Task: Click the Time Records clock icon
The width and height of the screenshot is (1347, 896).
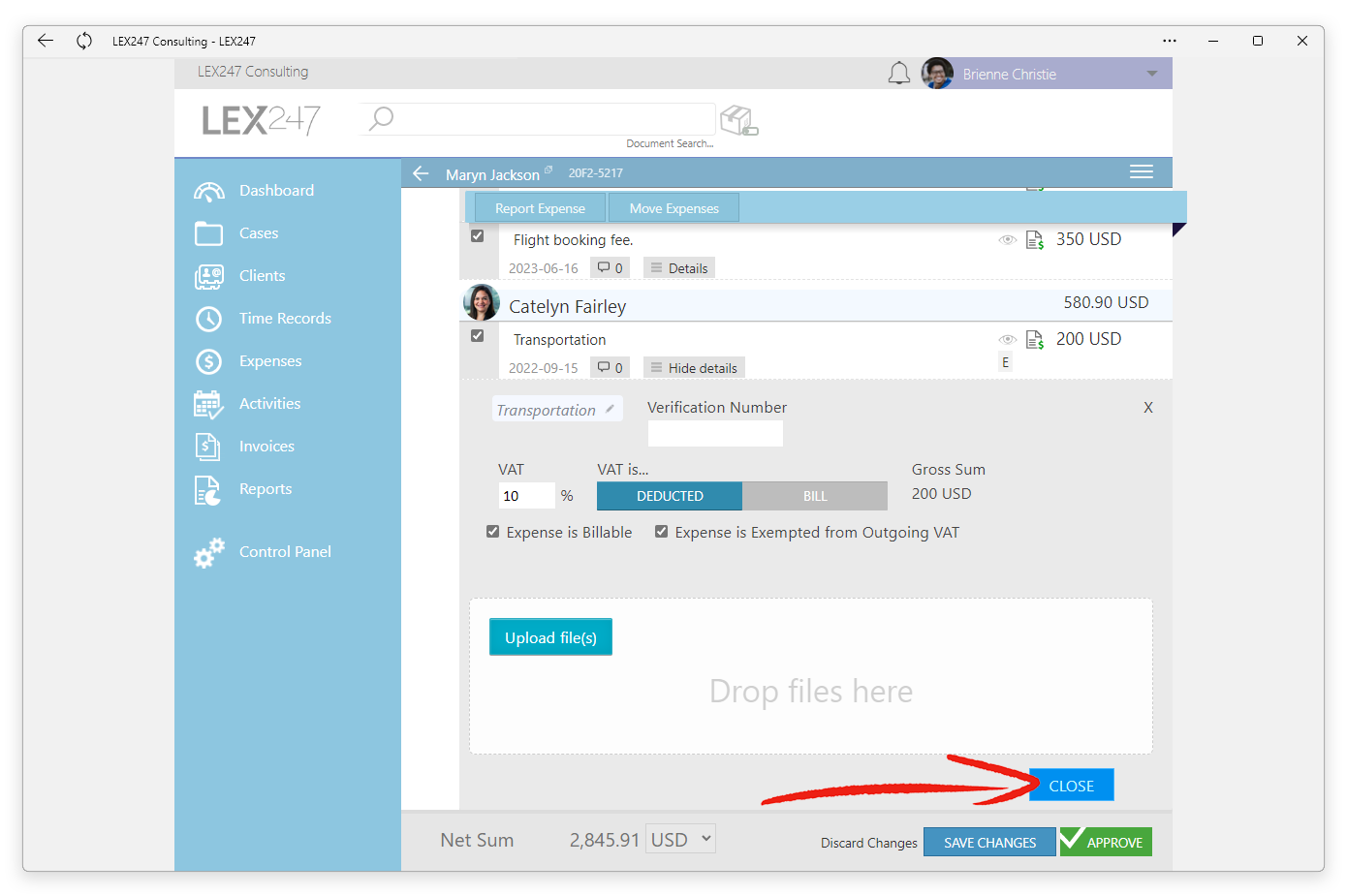Action: (x=208, y=319)
